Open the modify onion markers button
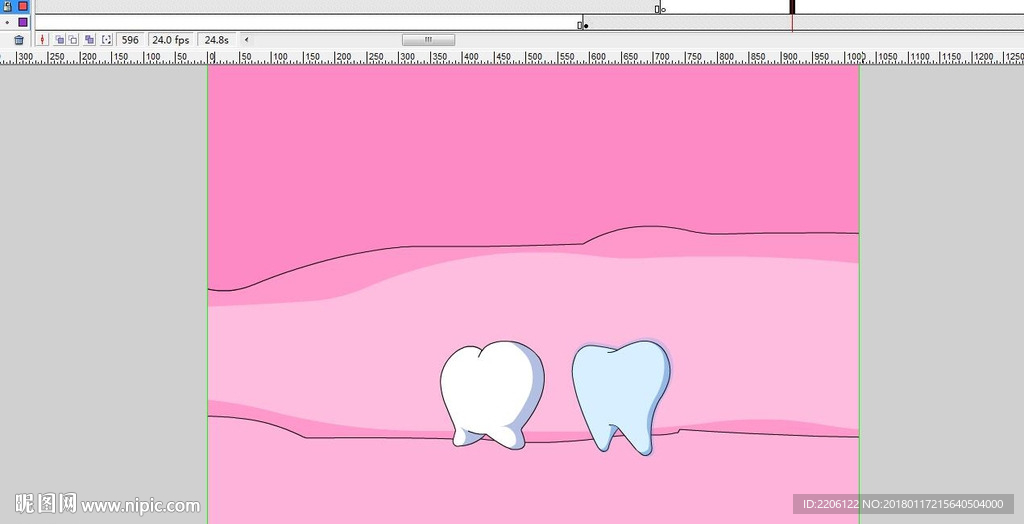Image resolution: width=1024 pixels, height=524 pixels. 106,40
